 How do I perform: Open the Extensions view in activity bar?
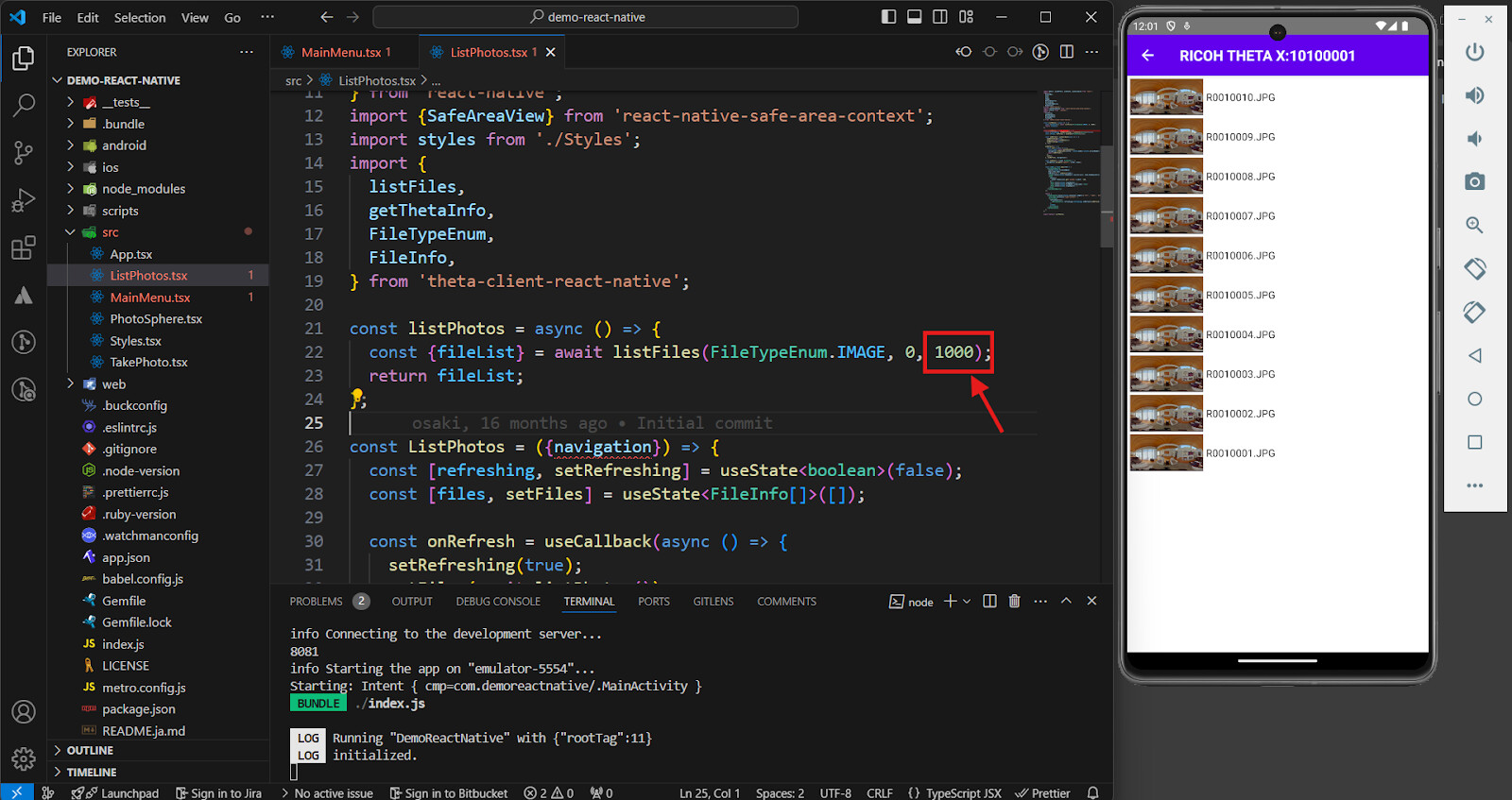24,248
